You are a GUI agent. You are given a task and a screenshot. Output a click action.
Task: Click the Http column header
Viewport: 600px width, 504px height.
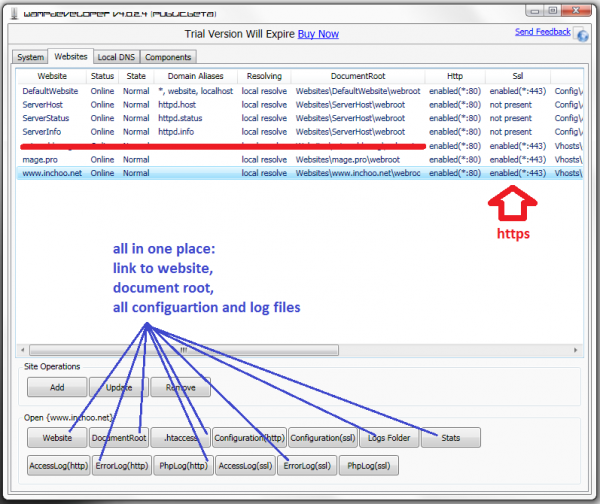click(455, 76)
